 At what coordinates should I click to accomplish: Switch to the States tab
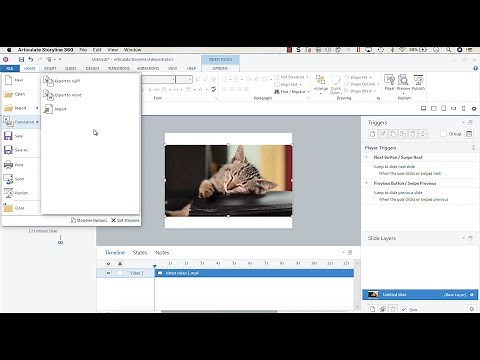[x=140, y=253]
